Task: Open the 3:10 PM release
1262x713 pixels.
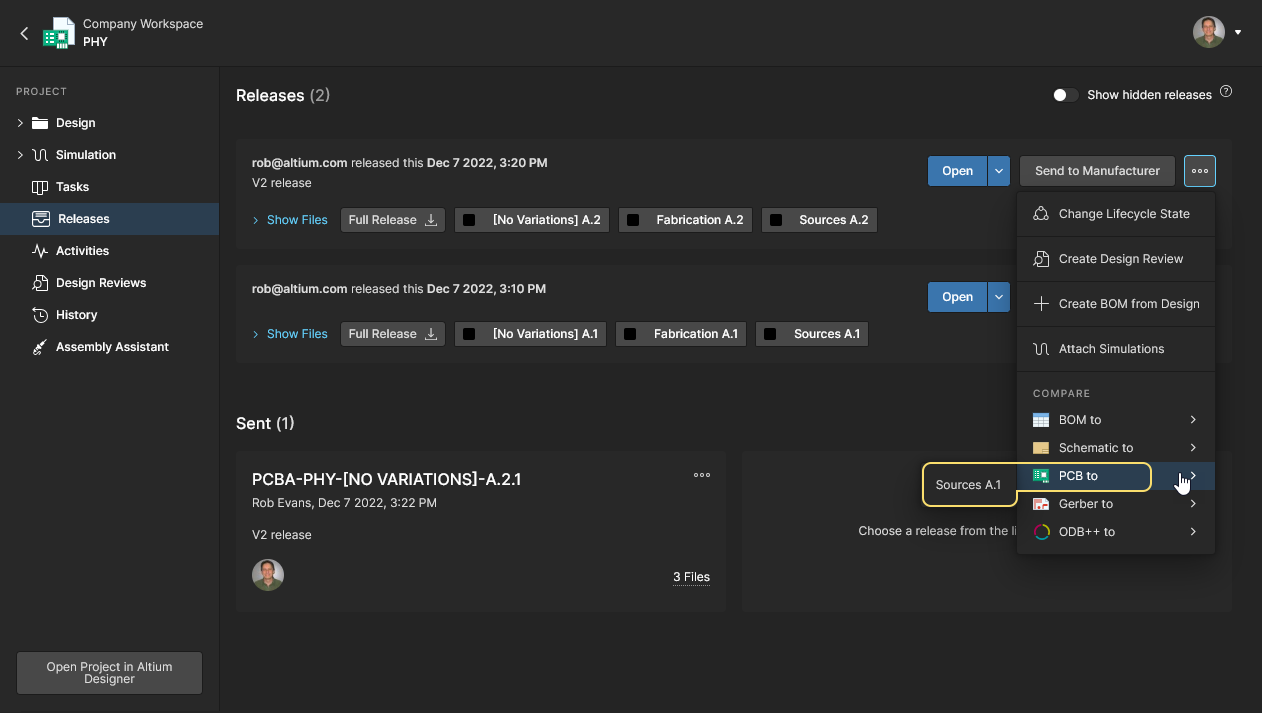Action: tap(957, 297)
